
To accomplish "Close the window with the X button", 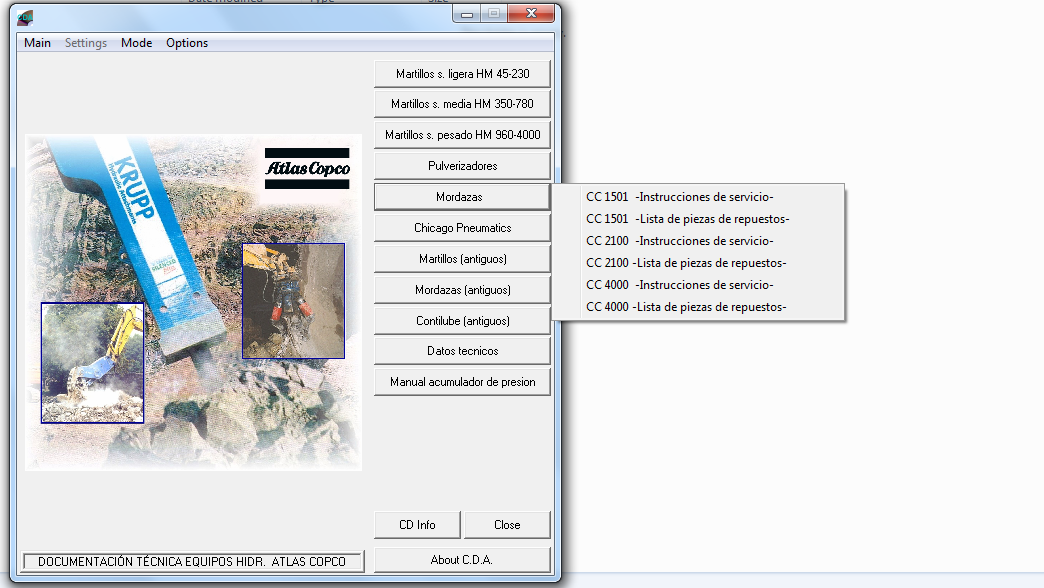I will click(x=531, y=13).
